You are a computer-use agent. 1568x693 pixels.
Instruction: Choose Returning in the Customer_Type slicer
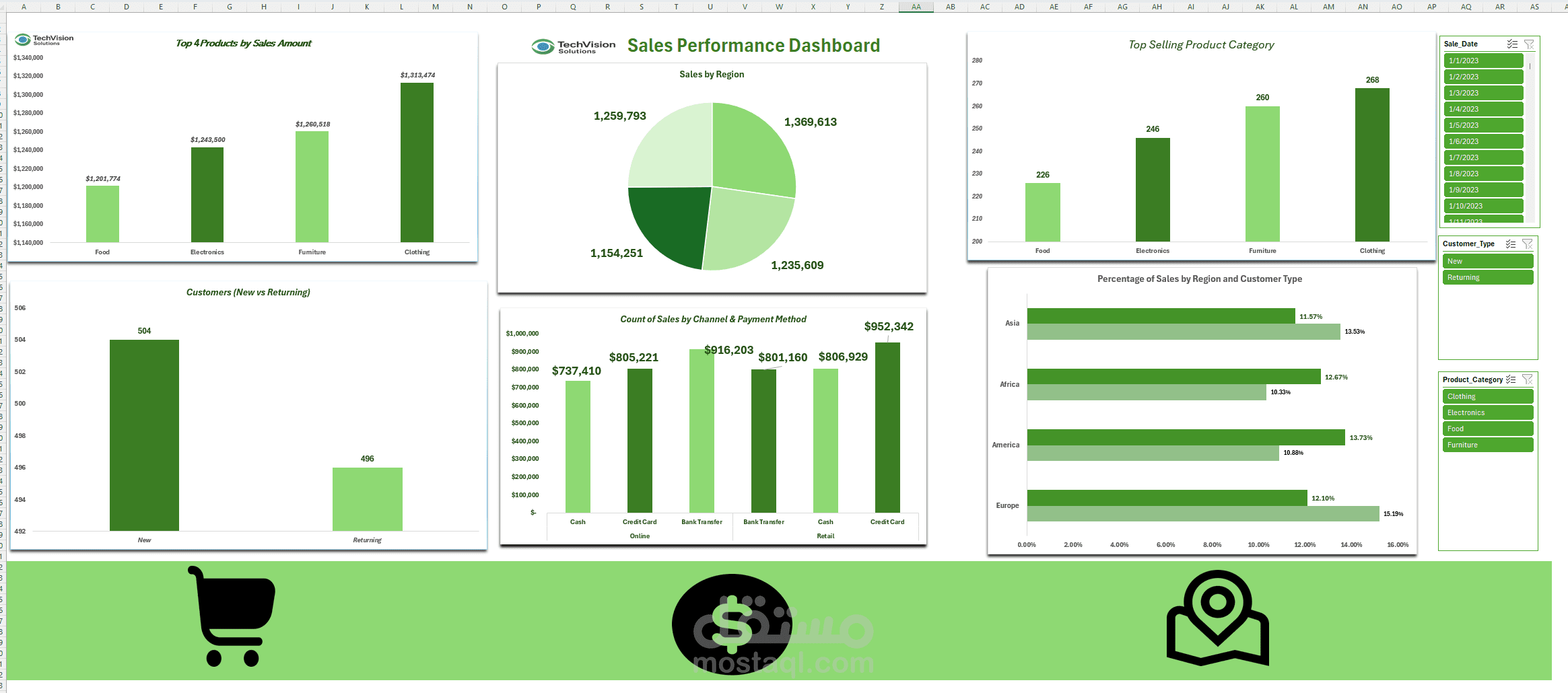click(x=1488, y=277)
